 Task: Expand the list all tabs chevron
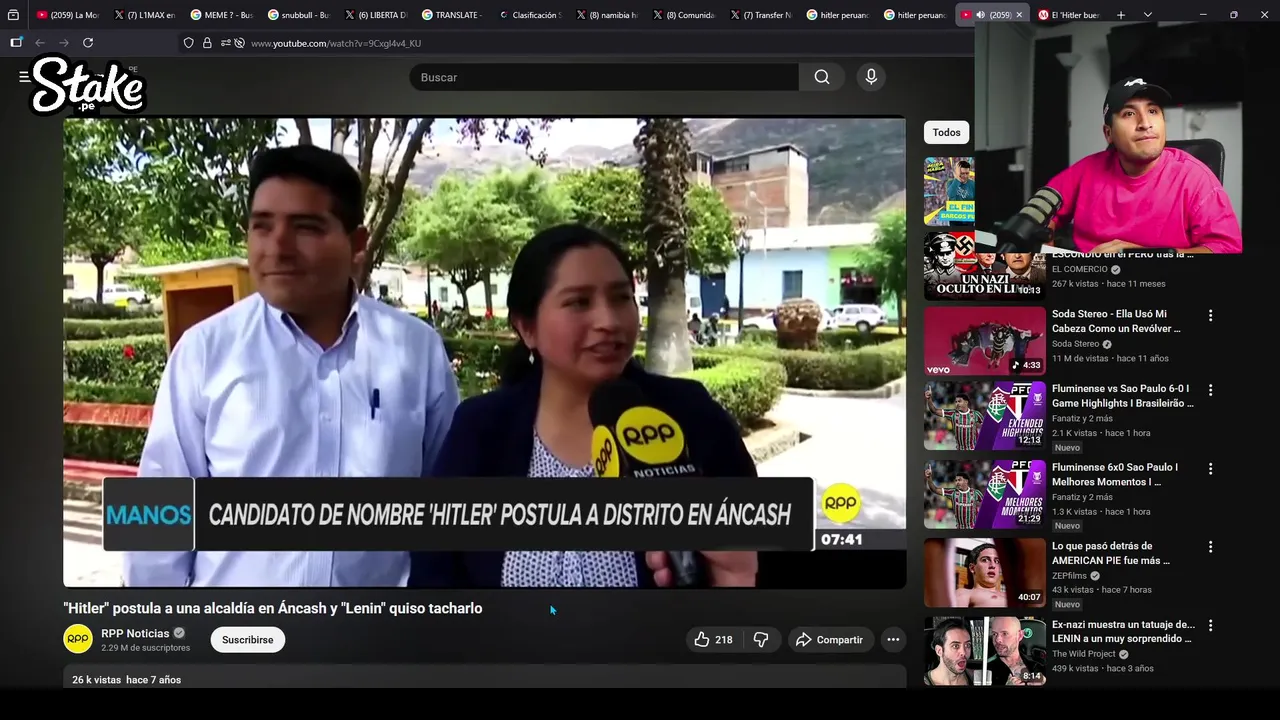click(1148, 15)
